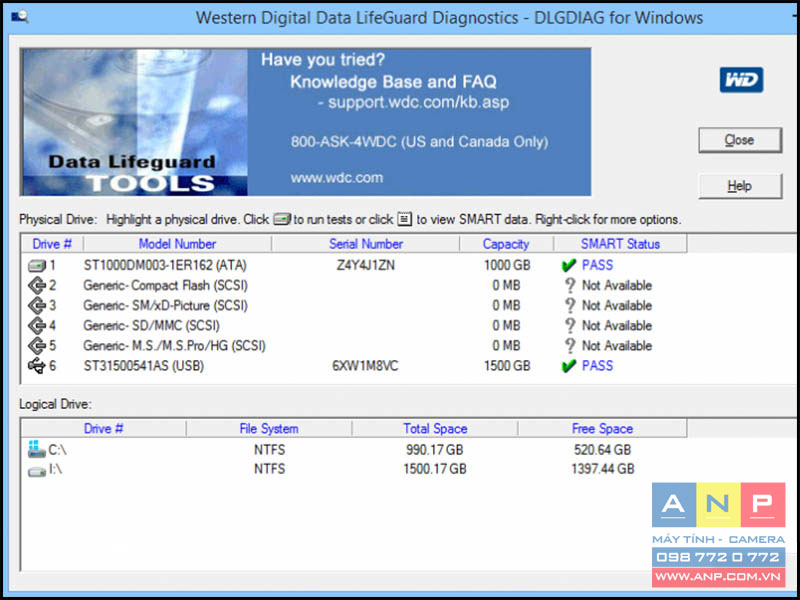
Task: Click the 0 MB capacity for SD/MMC
Action: [506, 326]
